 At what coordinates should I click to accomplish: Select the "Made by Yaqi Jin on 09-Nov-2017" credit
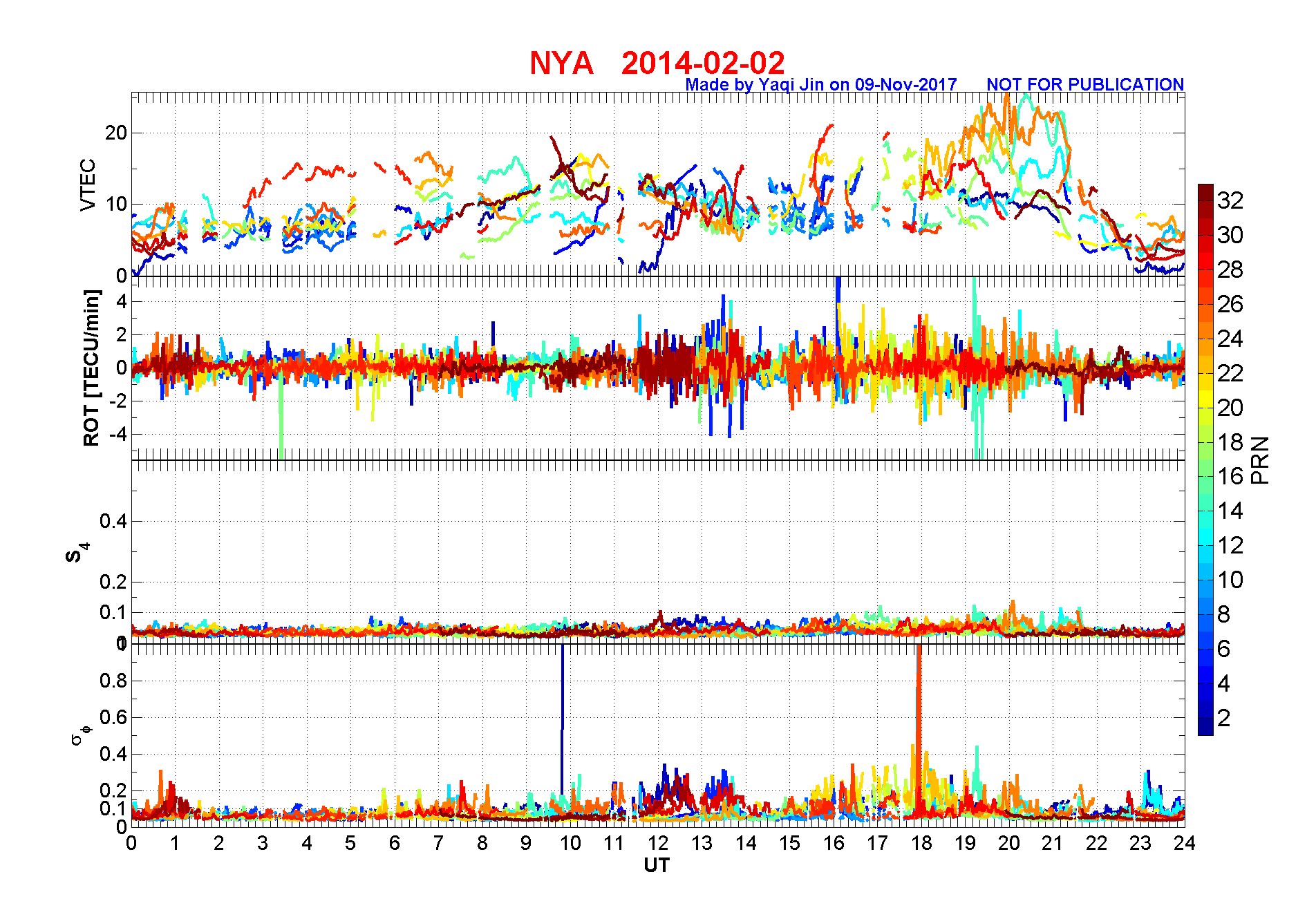click(821, 84)
